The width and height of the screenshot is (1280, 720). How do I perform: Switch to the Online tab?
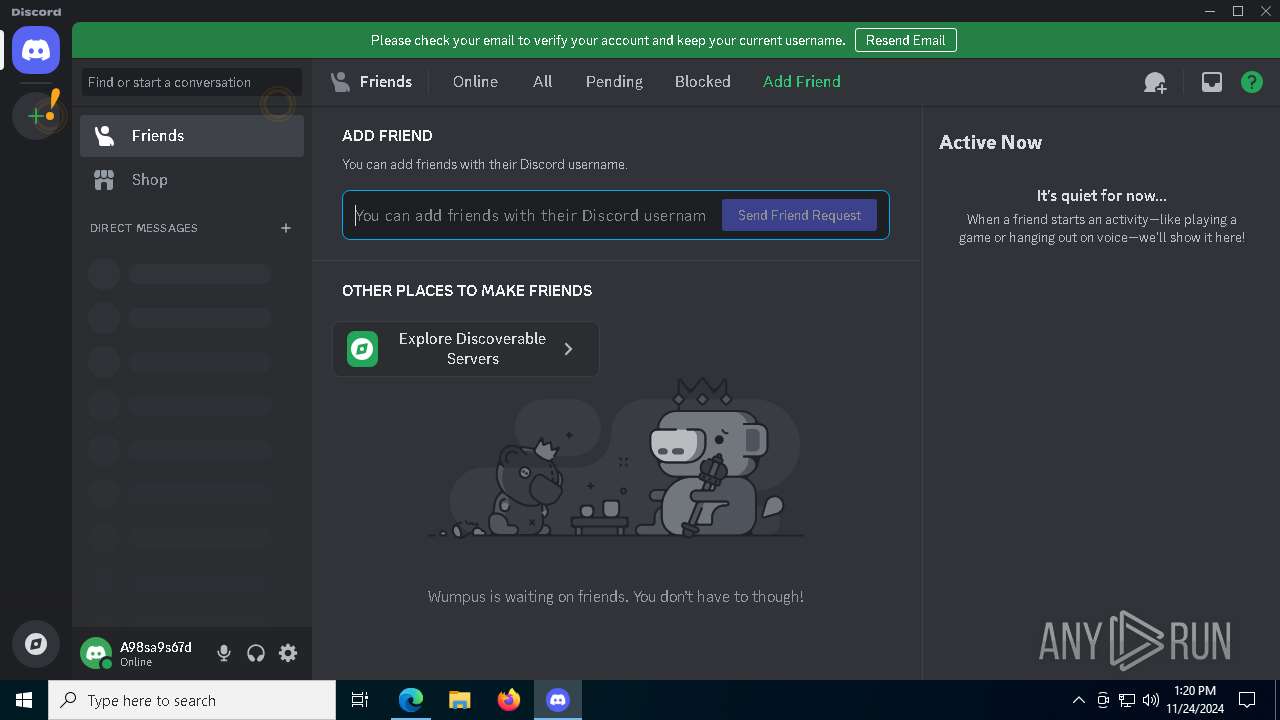point(475,82)
